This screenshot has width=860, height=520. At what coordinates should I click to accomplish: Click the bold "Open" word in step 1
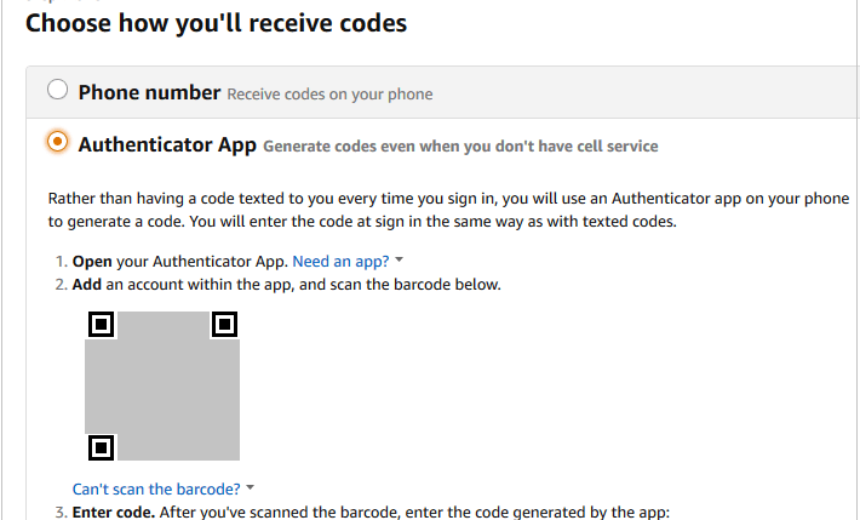(x=92, y=261)
